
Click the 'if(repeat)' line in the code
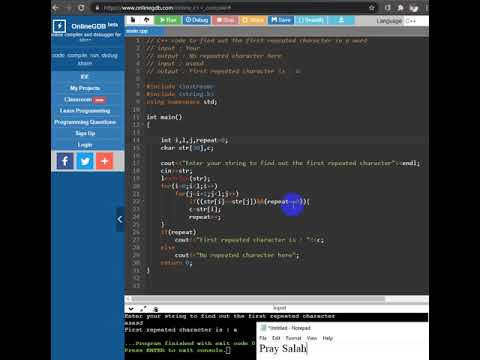click(x=178, y=232)
